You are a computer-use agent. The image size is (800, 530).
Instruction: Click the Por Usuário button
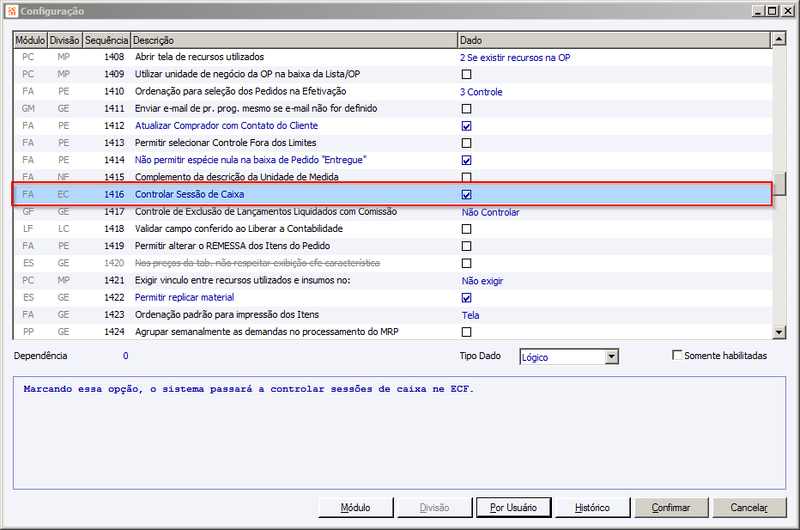(513, 508)
